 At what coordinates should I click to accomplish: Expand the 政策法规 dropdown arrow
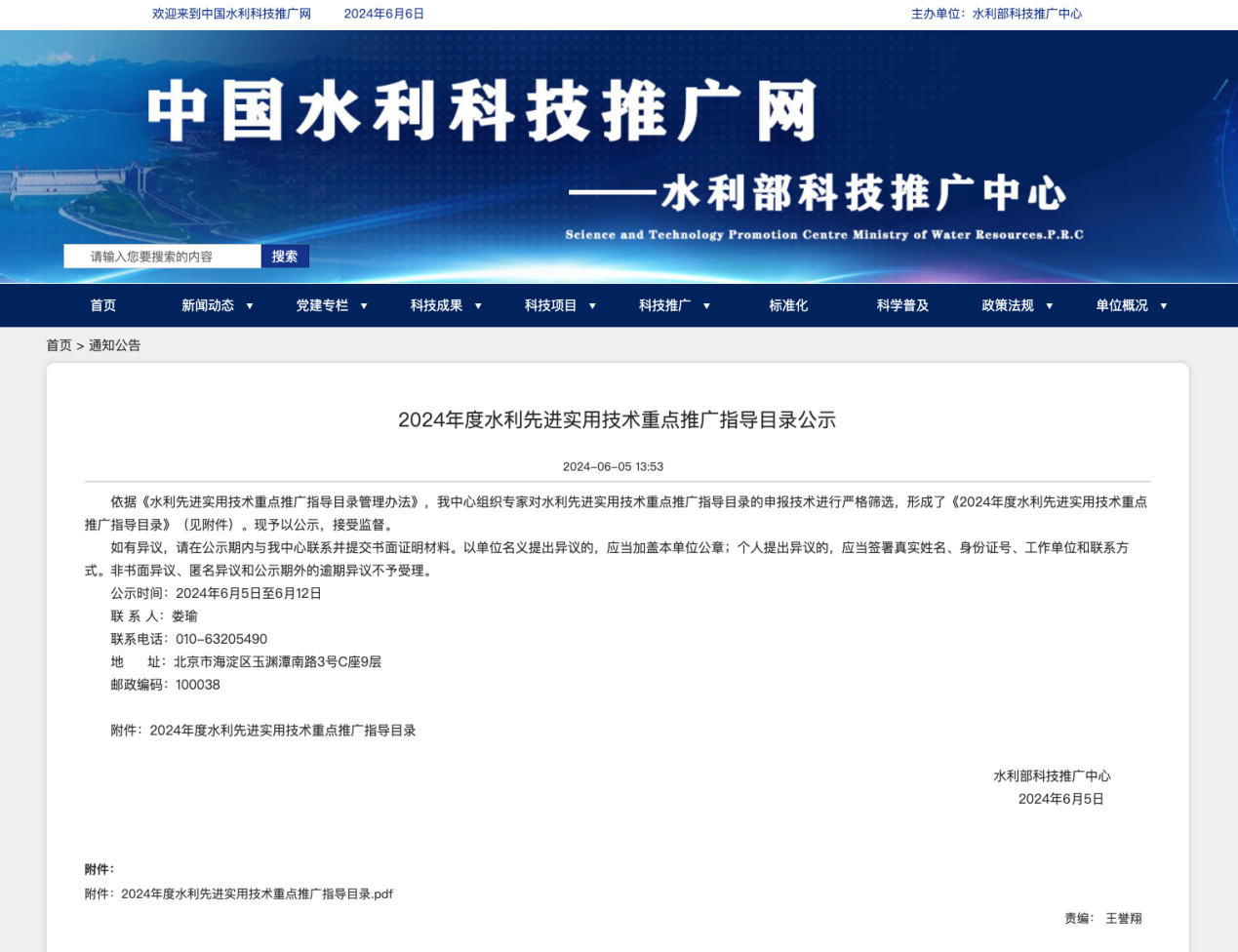pyautogui.click(x=1050, y=306)
